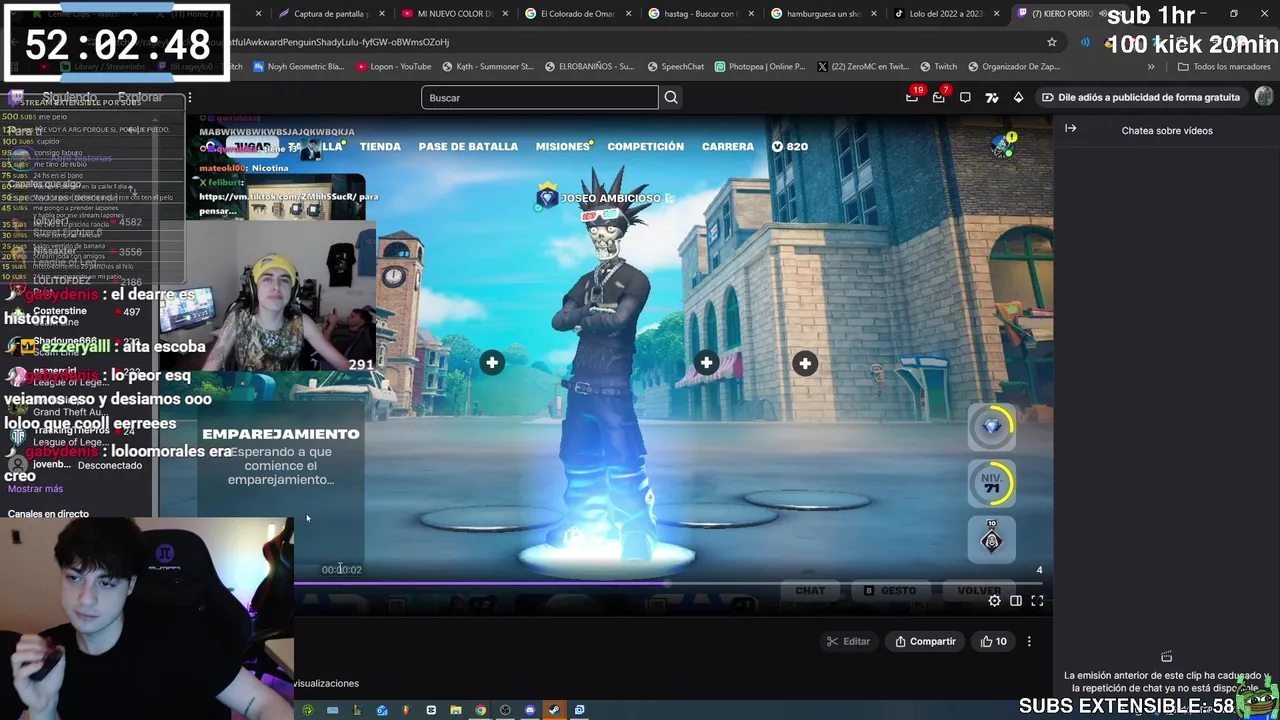Open video player settings gear
1280x720 pixels.
click(x=994, y=601)
